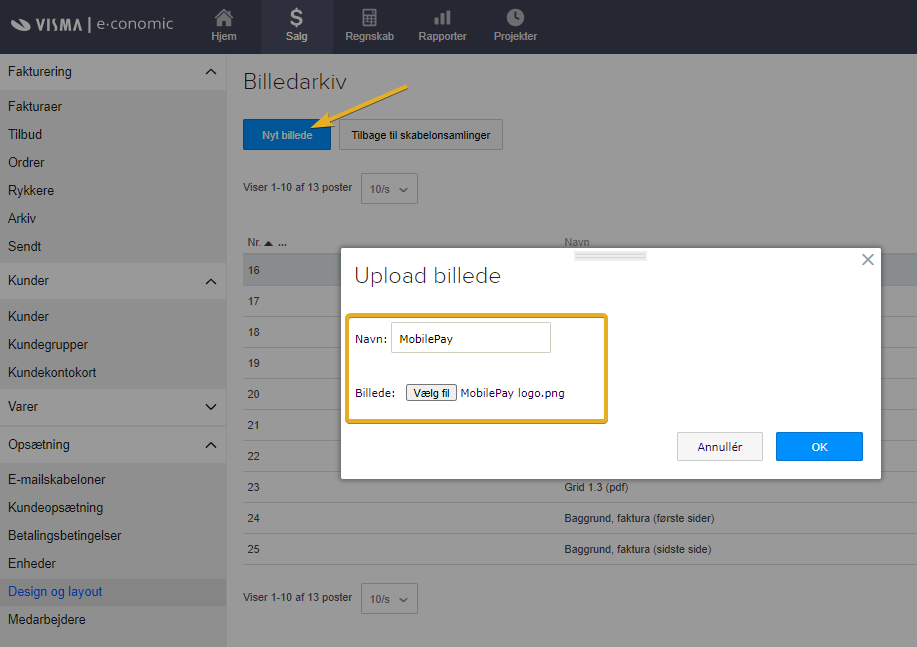The width and height of the screenshot is (917, 647).
Task: Go to Fakturaer in sidebar
Action: (x=35, y=106)
